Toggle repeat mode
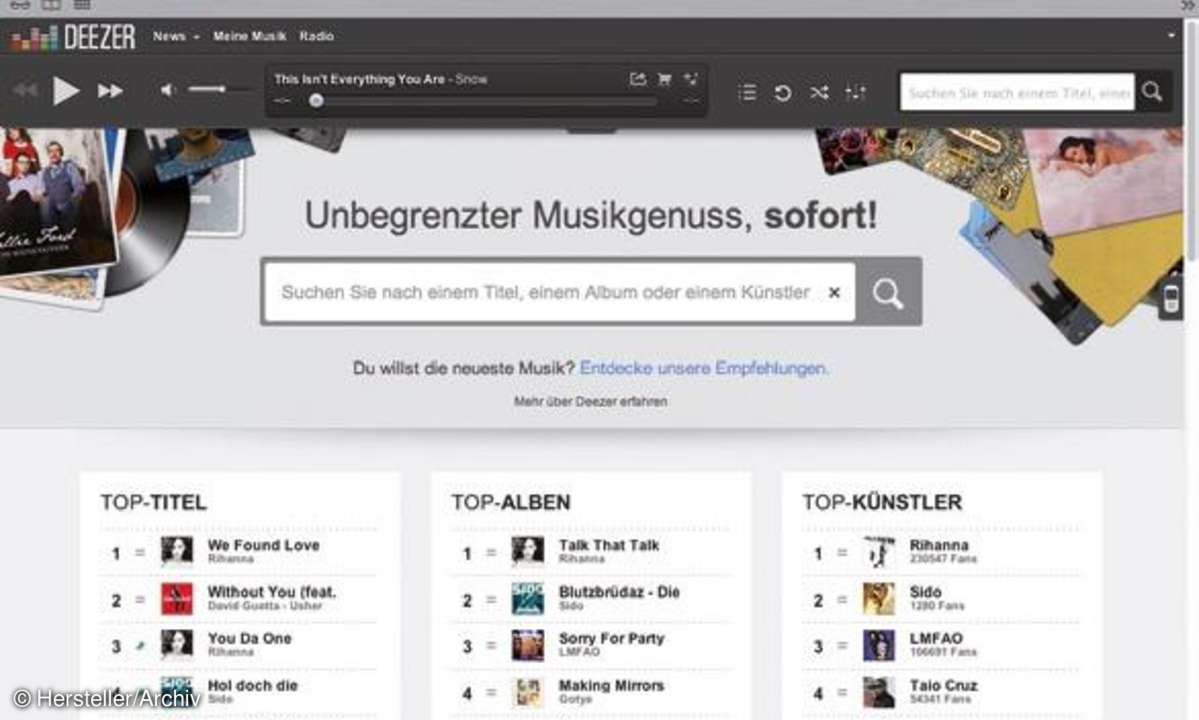 click(x=782, y=92)
